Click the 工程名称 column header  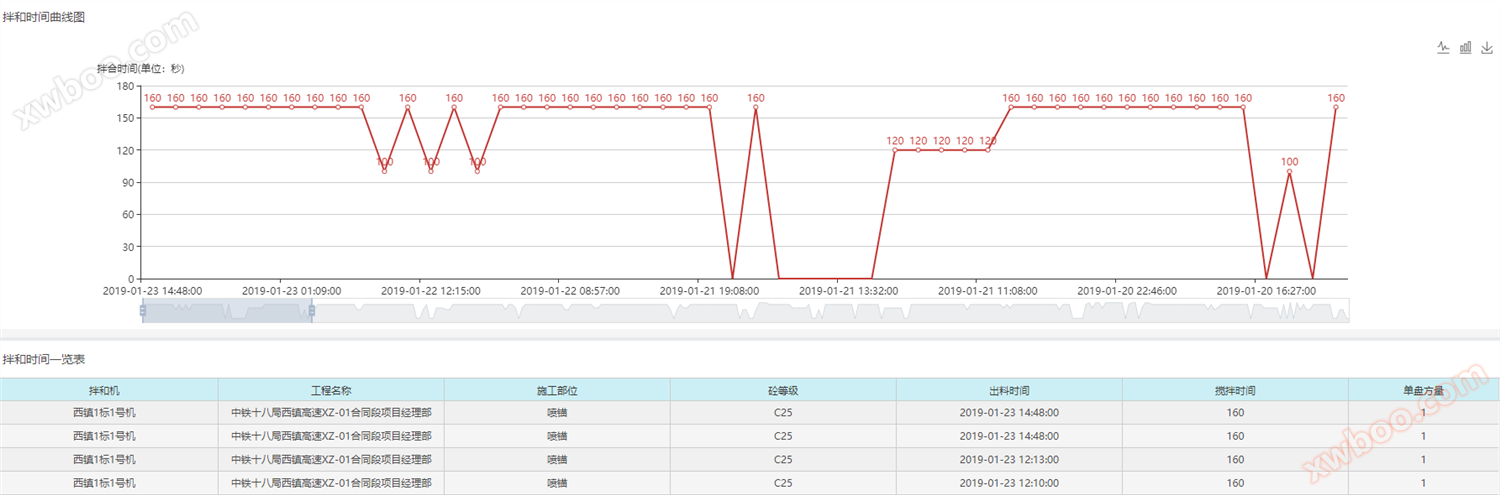pyautogui.click(x=331, y=390)
